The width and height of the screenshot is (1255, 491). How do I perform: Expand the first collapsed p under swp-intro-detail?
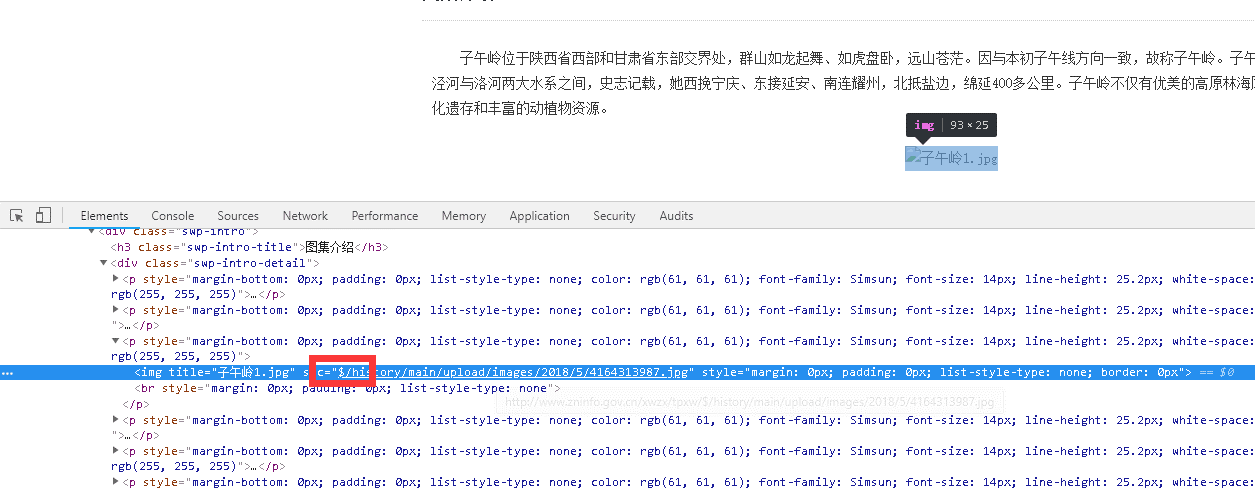[x=115, y=279]
